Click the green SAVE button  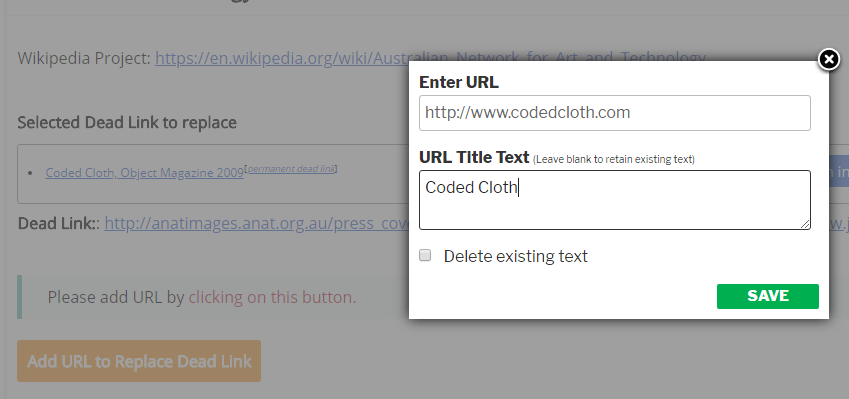click(x=768, y=296)
